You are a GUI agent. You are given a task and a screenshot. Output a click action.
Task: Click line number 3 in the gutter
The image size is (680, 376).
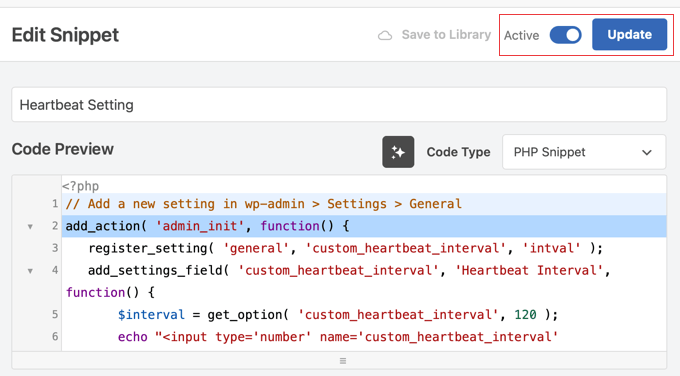click(x=55, y=248)
